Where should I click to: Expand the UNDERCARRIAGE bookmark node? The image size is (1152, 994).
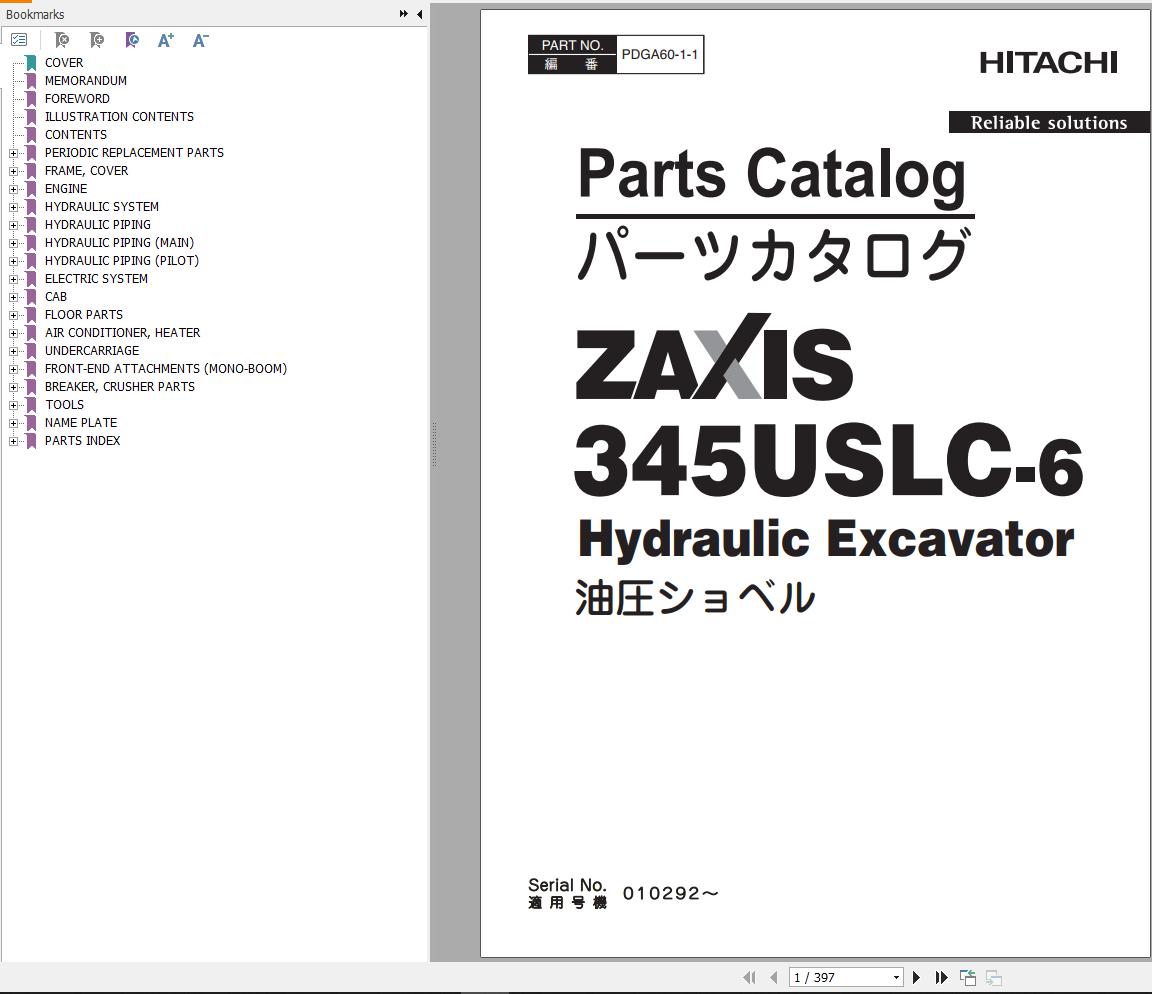tap(14, 351)
